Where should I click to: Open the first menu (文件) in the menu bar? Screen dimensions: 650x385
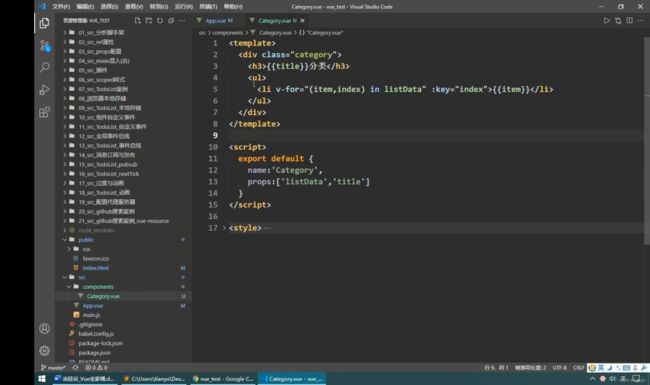(61, 7)
